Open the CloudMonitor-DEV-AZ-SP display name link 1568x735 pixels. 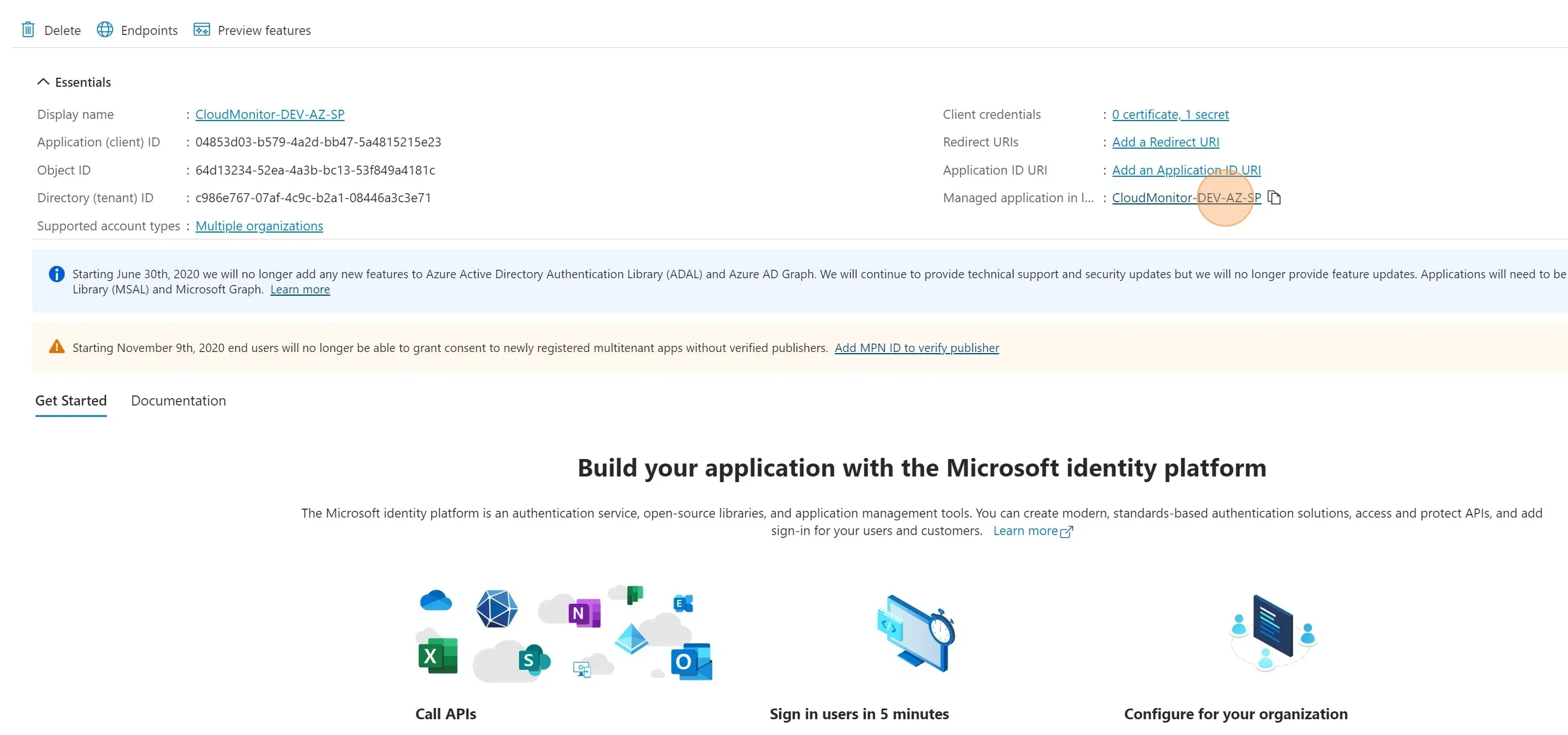coord(270,114)
